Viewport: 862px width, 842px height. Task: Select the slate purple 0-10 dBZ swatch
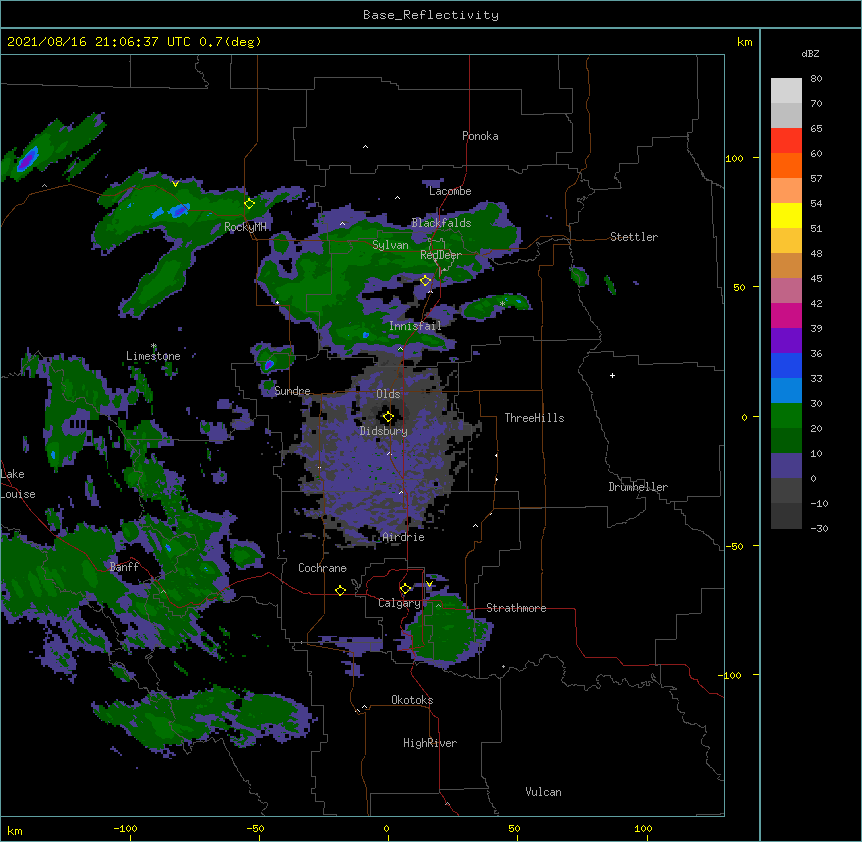[x=786, y=466]
